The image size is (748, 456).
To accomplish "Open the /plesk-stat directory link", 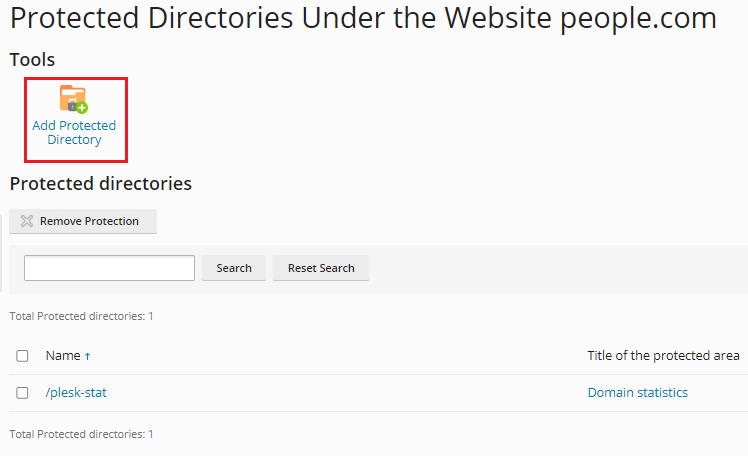I will pyautogui.click(x=76, y=393).
